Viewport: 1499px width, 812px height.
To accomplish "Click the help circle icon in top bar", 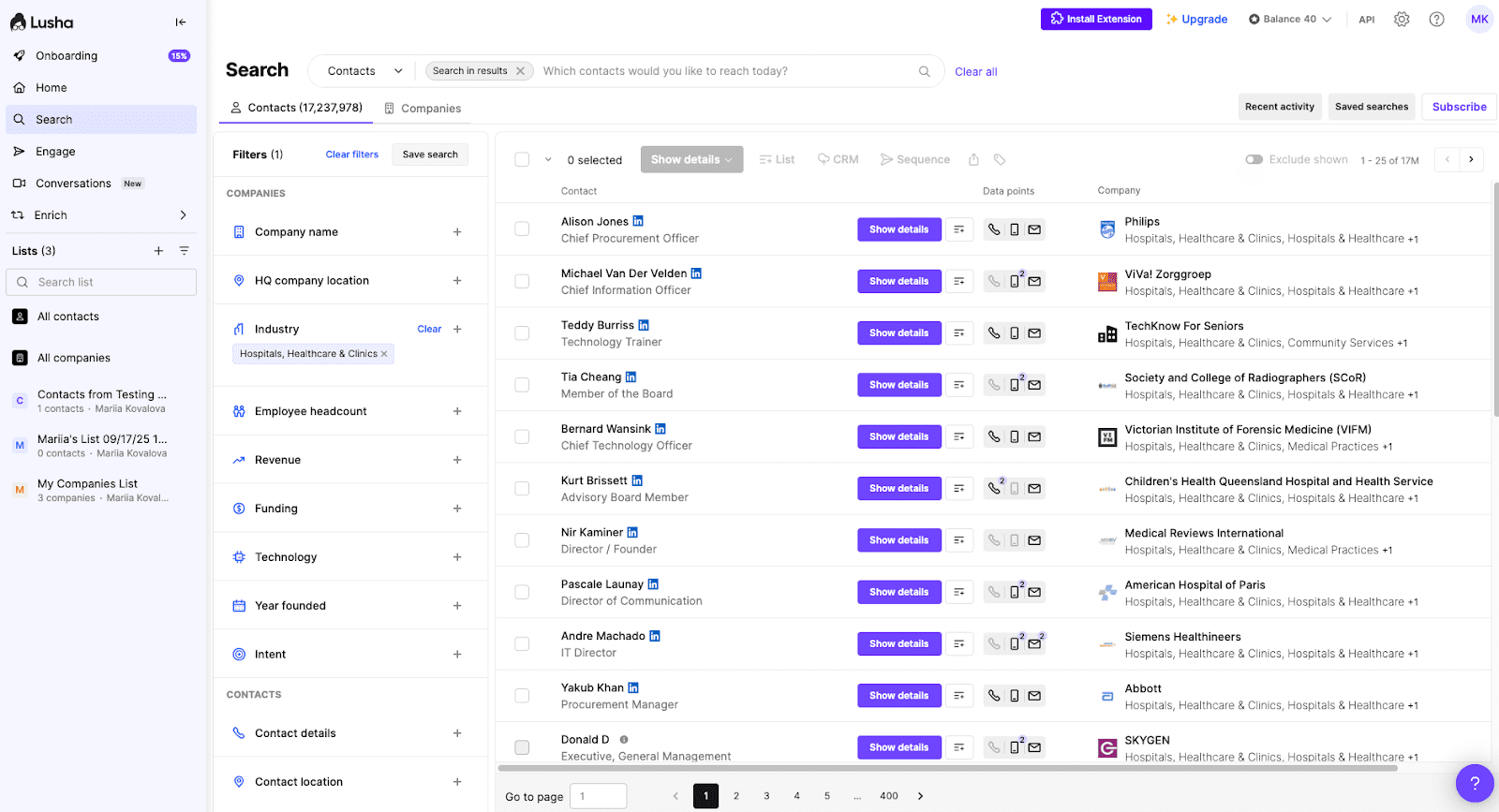I will (1436, 19).
